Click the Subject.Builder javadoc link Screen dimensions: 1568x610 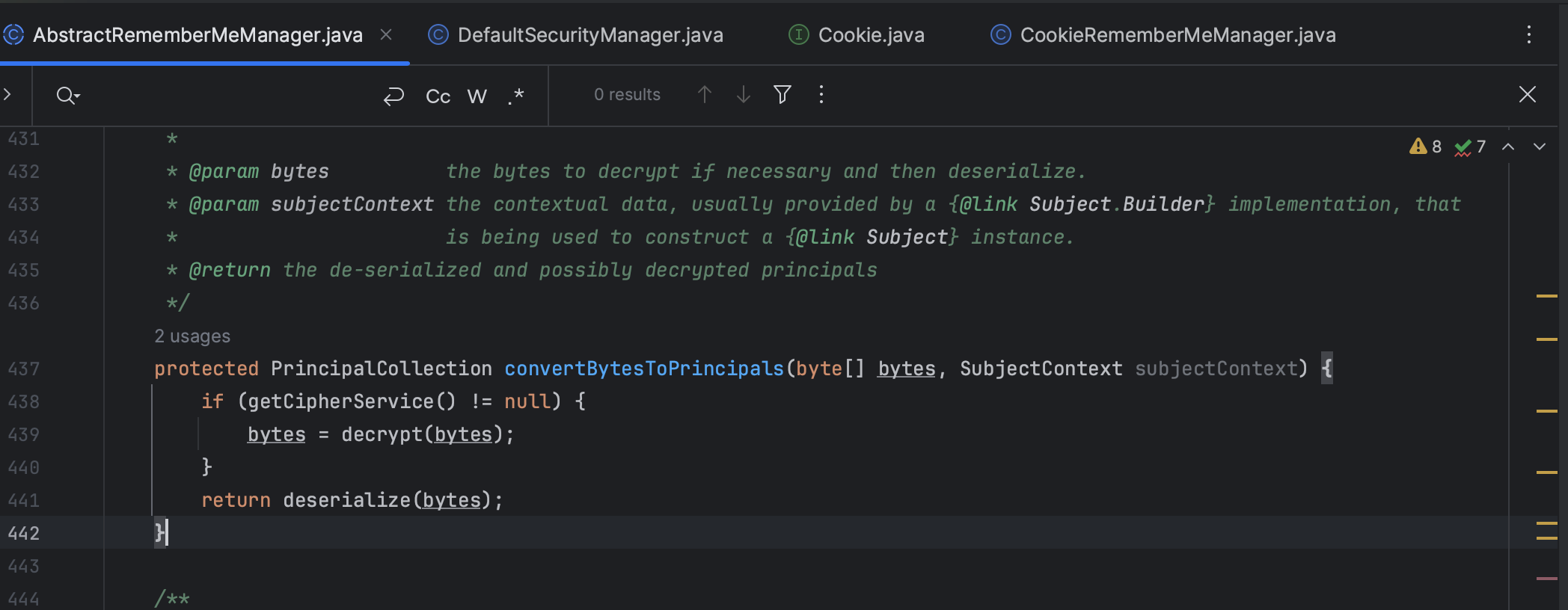[1117, 204]
